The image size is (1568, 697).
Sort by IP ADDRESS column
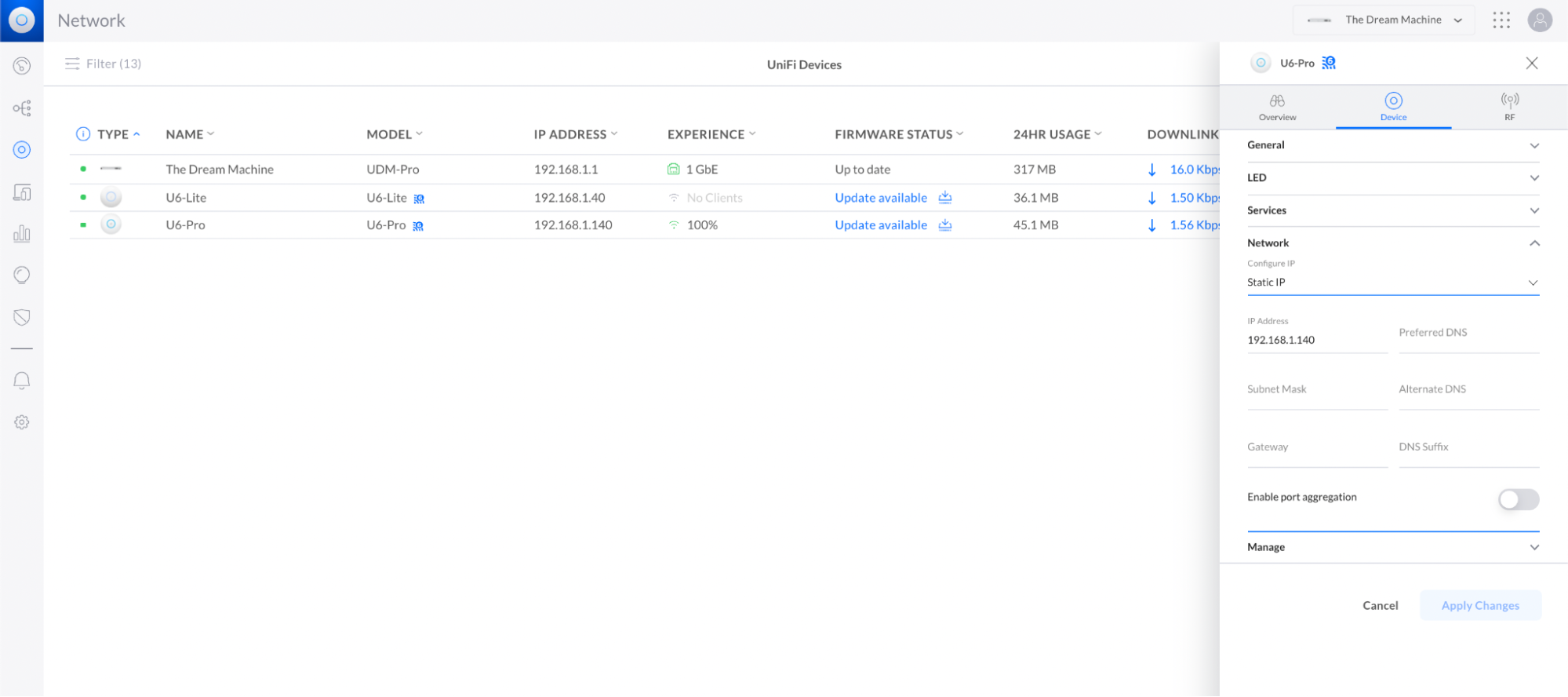(576, 134)
